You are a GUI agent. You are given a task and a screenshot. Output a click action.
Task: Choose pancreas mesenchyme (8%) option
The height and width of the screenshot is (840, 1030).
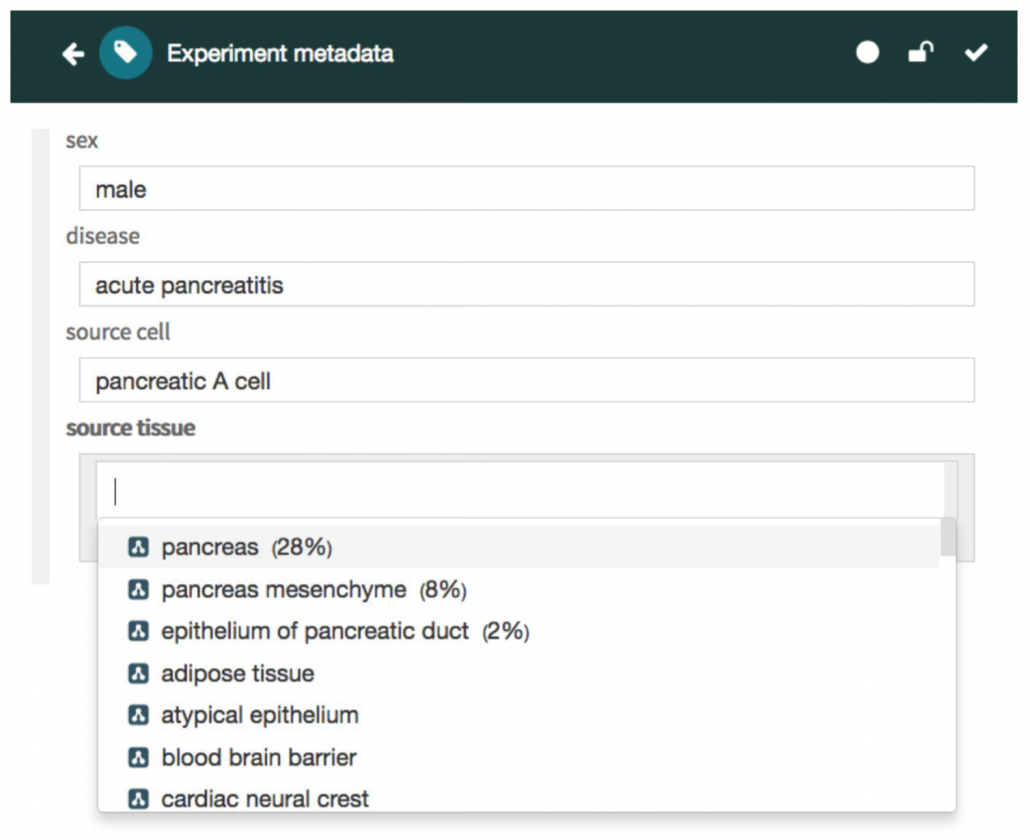pyautogui.click(x=519, y=589)
